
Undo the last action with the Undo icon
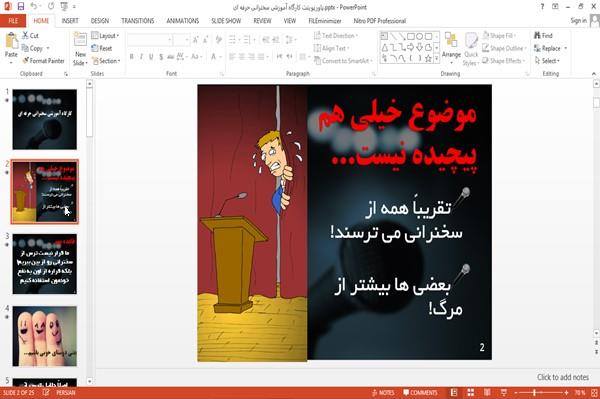point(34,7)
